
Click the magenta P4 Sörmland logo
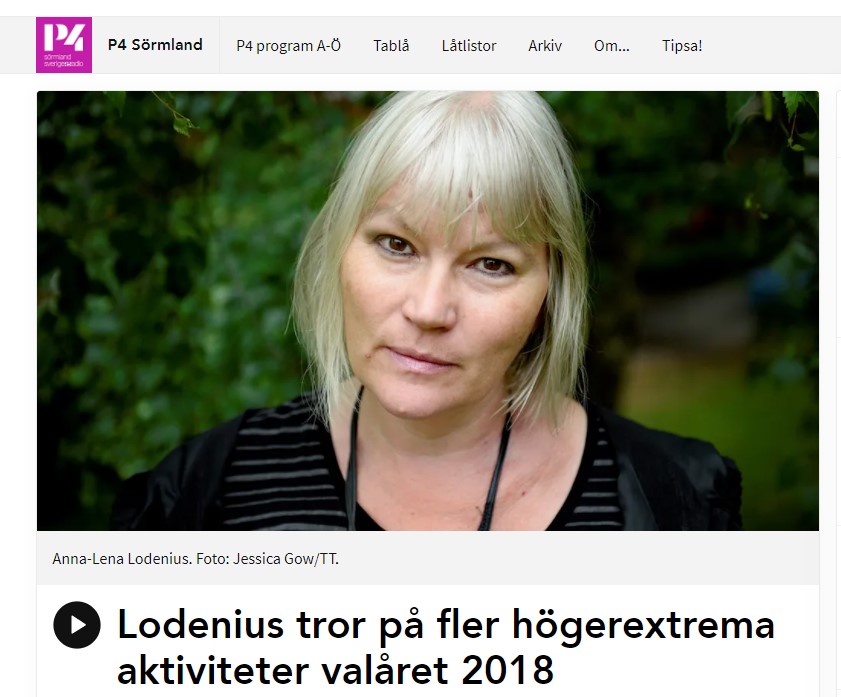pos(64,45)
